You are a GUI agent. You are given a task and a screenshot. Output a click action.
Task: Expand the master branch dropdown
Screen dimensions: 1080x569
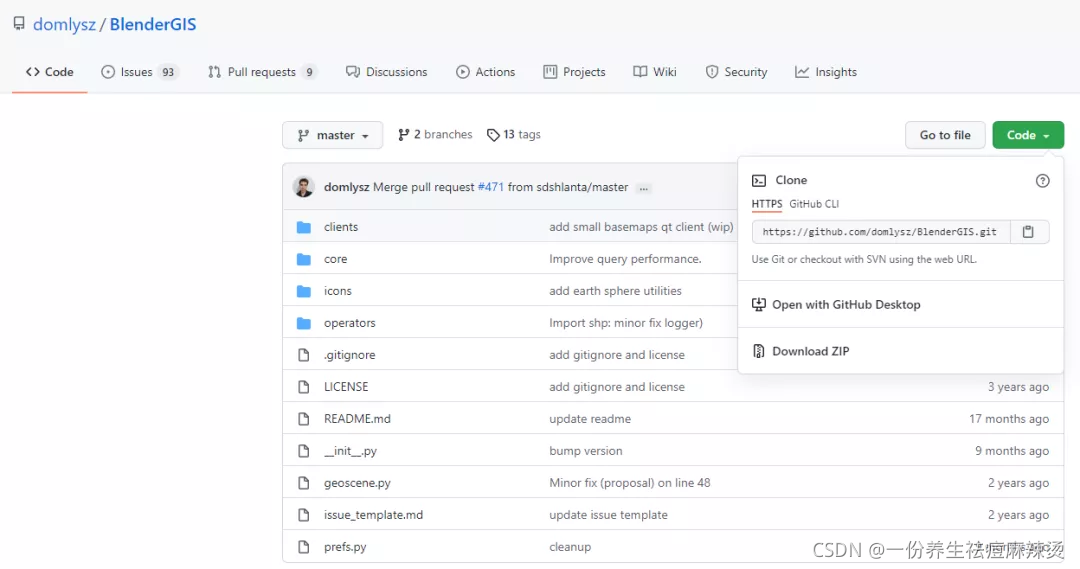click(333, 135)
